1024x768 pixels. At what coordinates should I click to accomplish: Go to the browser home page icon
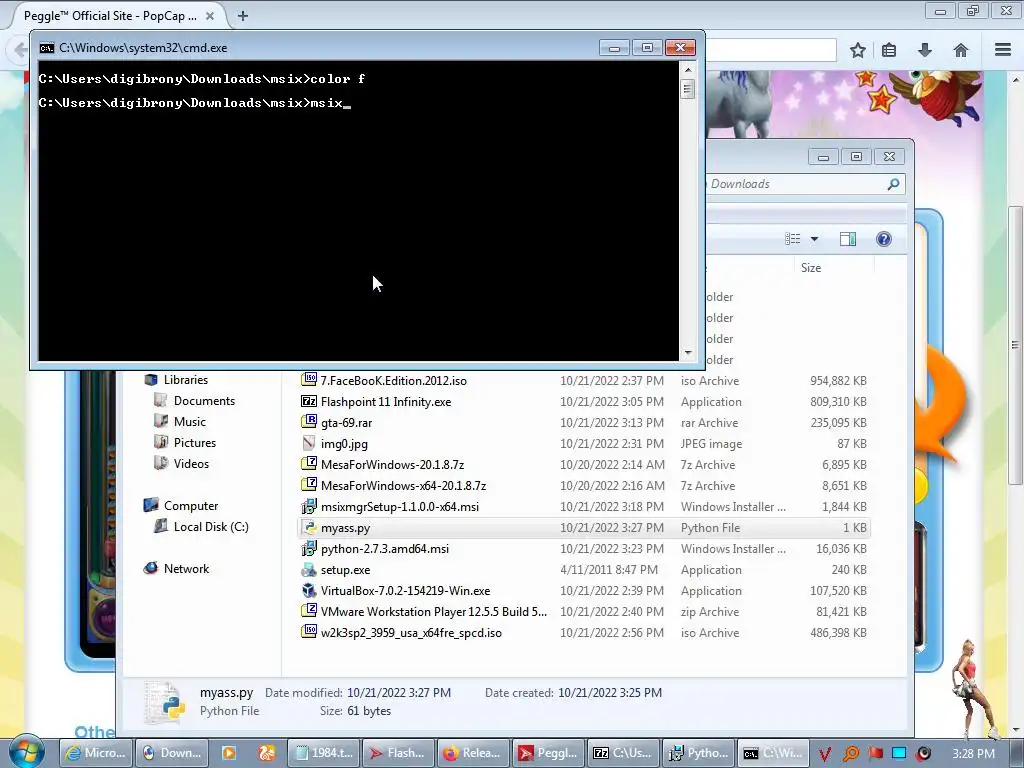(961, 50)
